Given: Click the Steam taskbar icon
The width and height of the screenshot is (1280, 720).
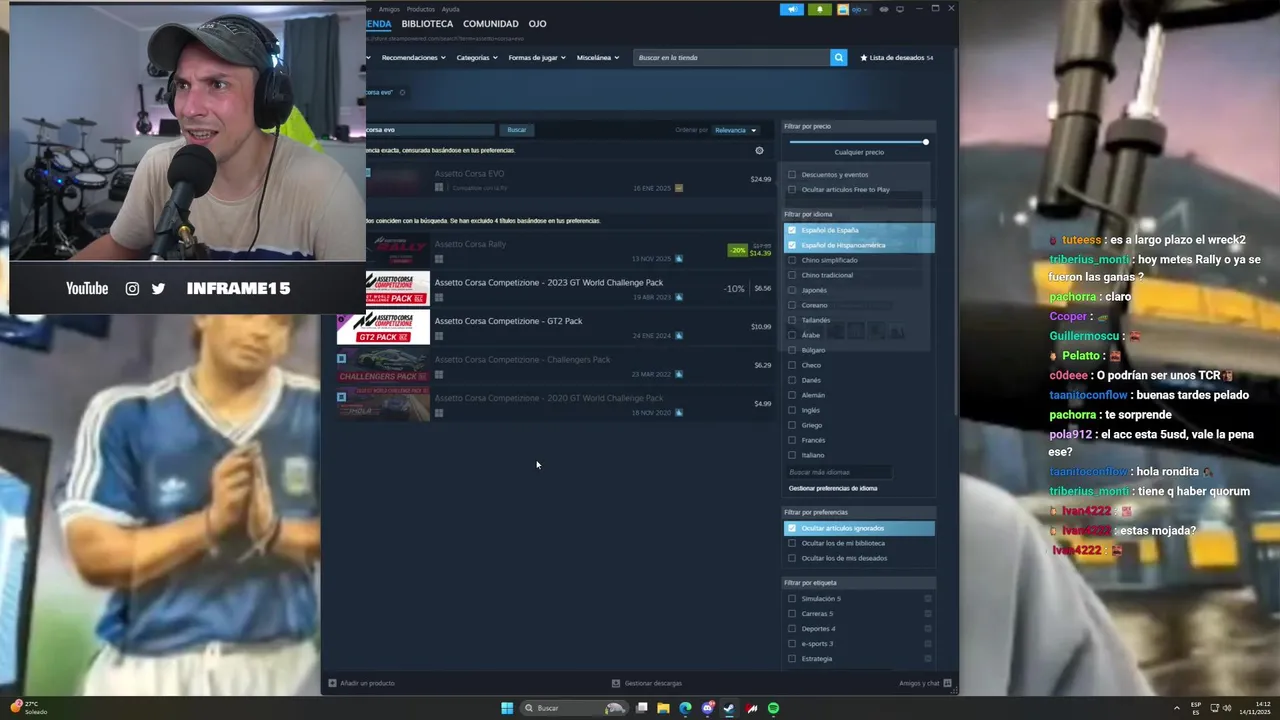Looking at the screenshot, I should [x=729, y=708].
